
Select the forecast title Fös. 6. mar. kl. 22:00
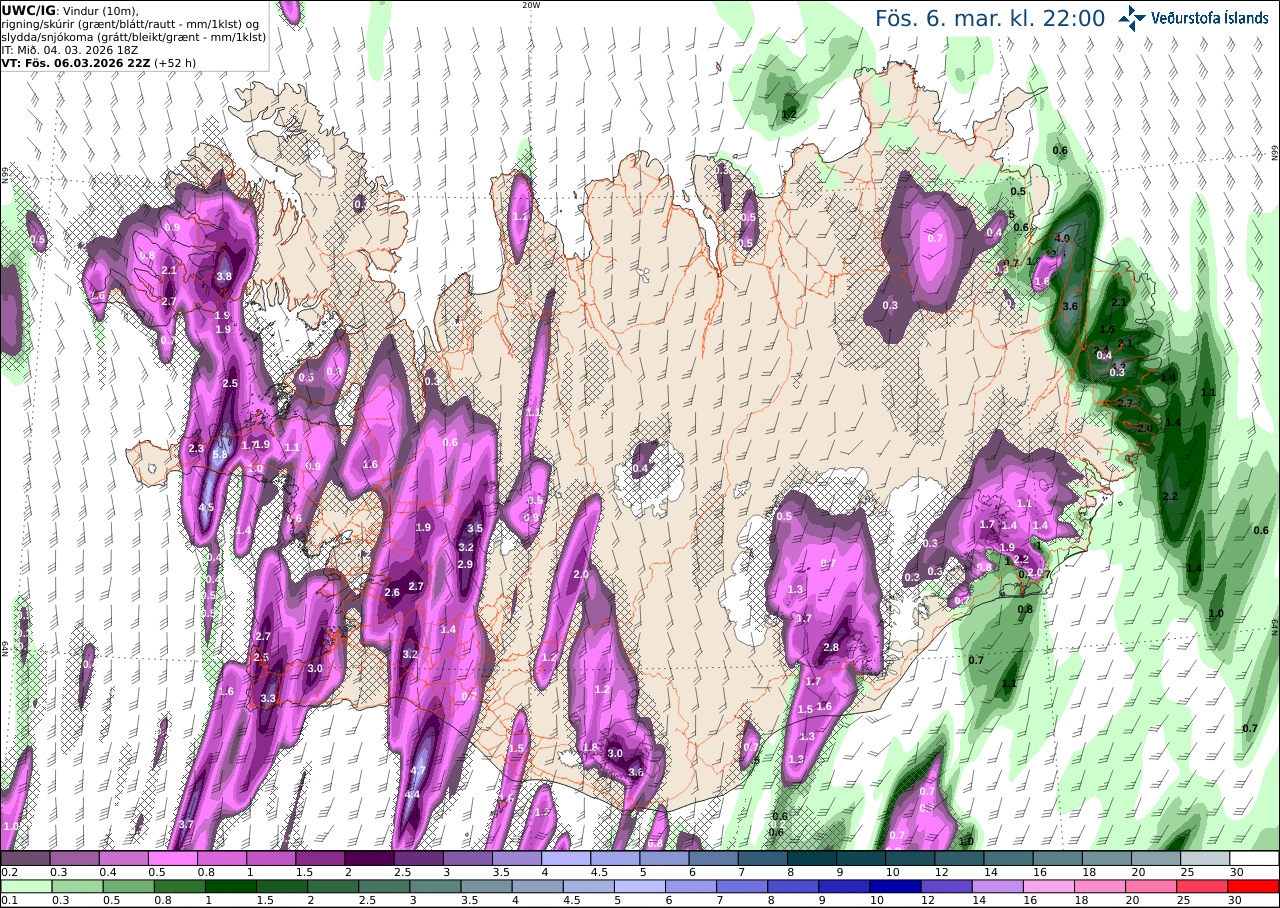point(990,19)
